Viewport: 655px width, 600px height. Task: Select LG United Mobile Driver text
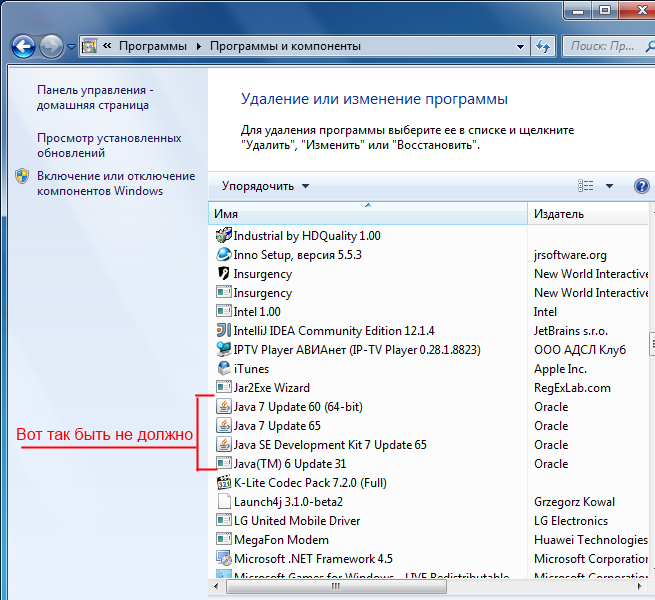(297, 521)
